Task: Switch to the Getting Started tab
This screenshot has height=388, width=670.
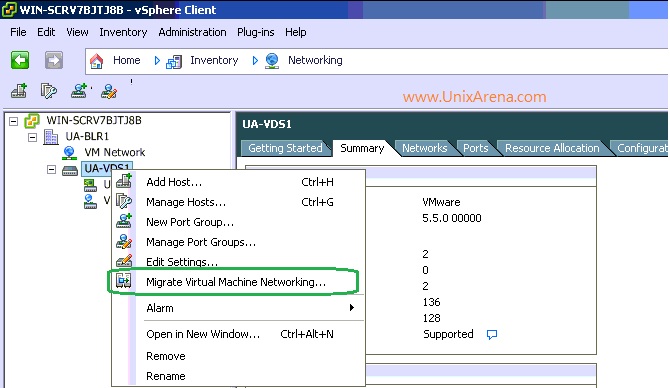Action: click(285, 148)
